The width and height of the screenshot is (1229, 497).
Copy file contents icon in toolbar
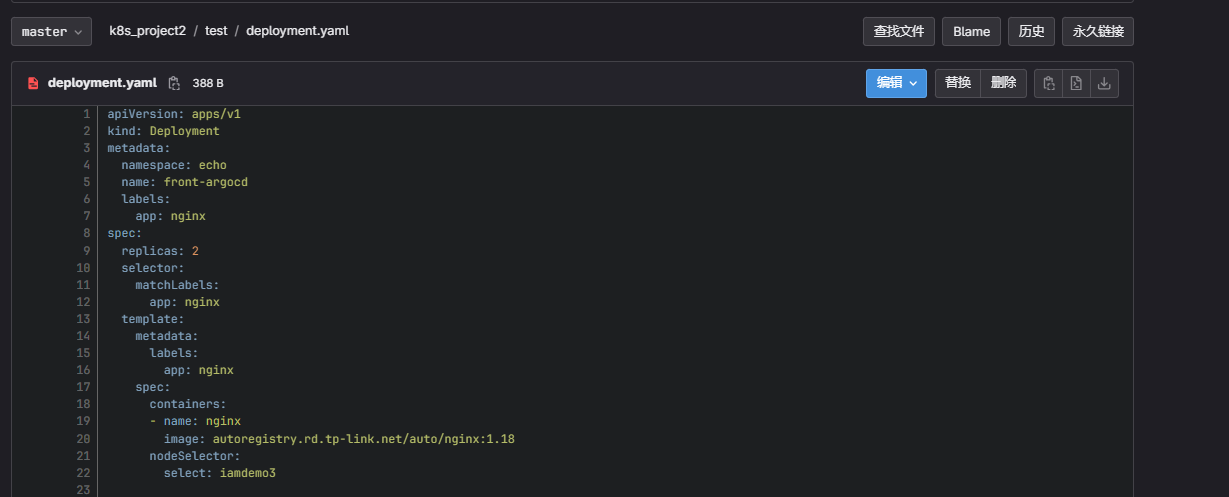click(x=1049, y=84)
